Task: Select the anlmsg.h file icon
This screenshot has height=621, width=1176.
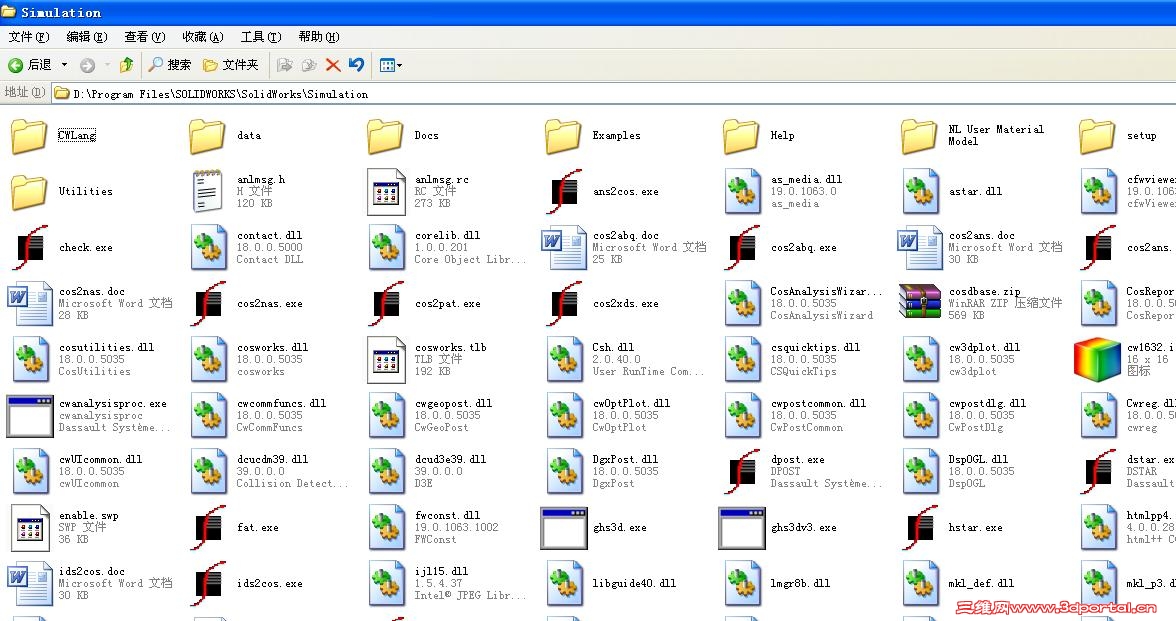Action: pos(208,191)
